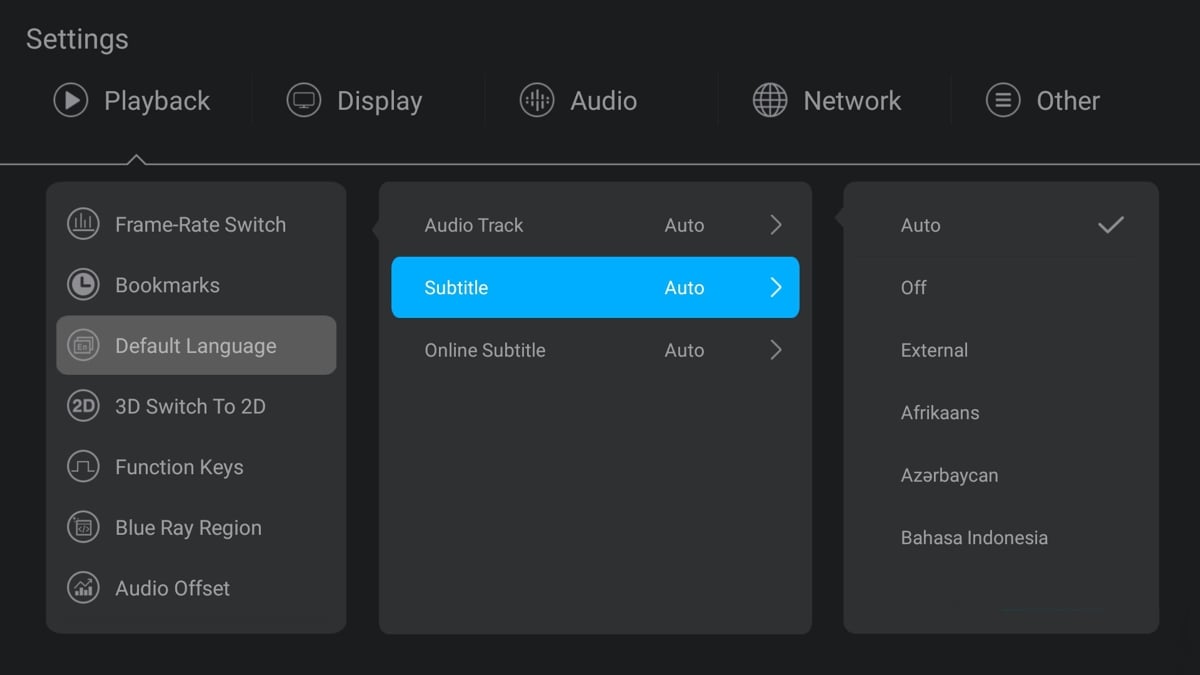This screenshot has height=675, width=1200.
Task: Switch to the Audio tab
Action: click(x=579, y=100)
